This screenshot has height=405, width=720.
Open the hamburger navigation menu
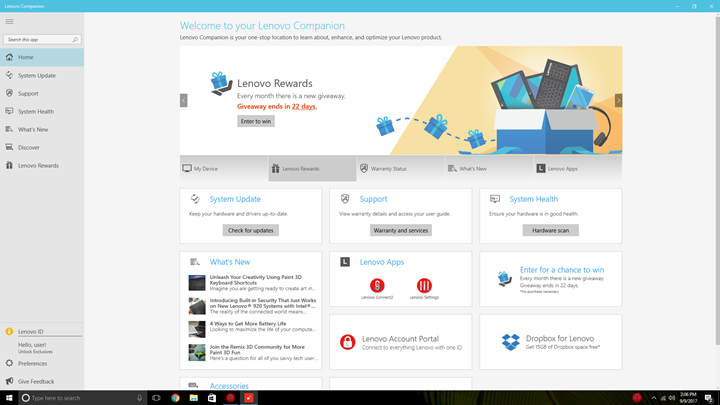tap(9, 22)
